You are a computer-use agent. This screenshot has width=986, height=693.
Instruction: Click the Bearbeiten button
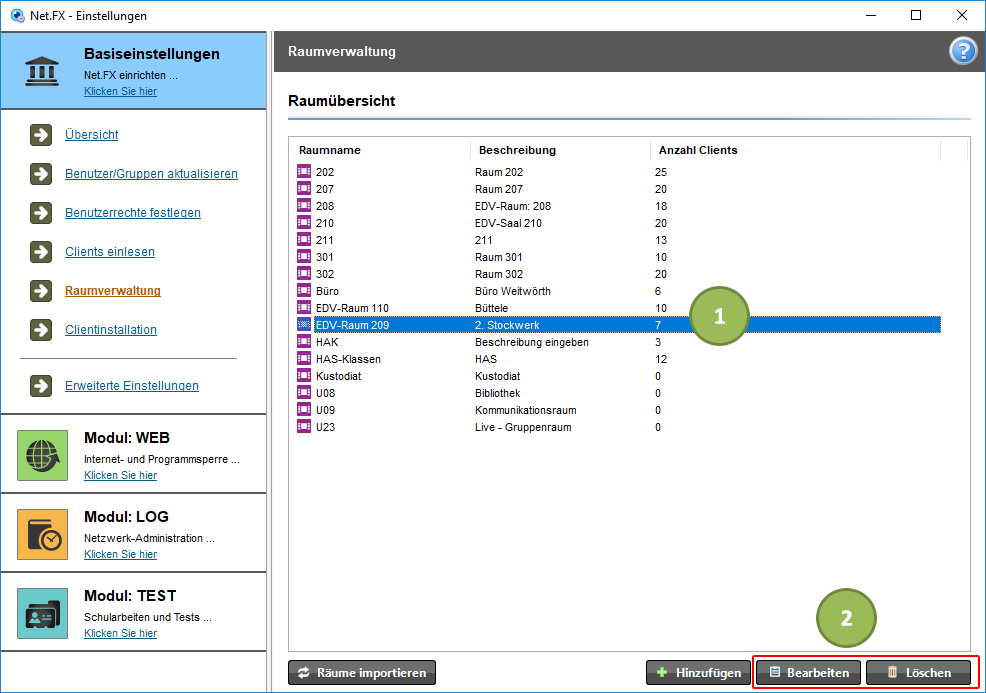point(808,673)
